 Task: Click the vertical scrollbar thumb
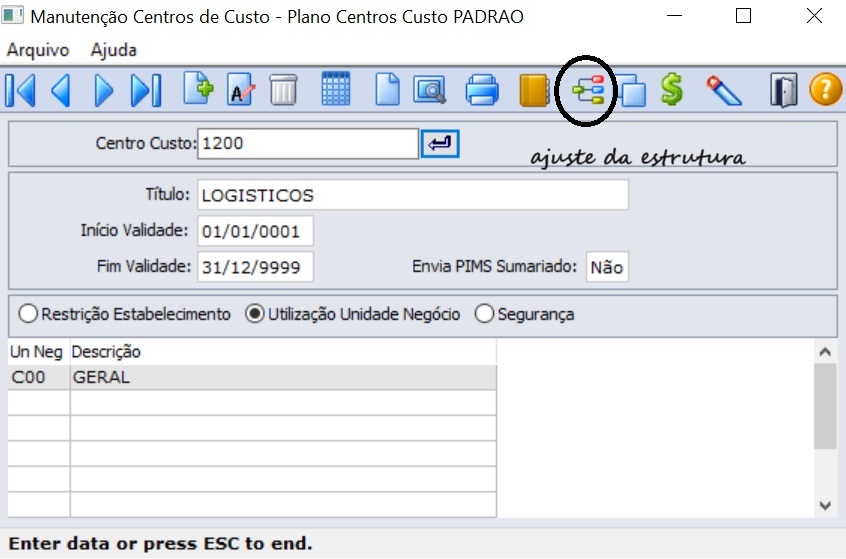point(825,406)
